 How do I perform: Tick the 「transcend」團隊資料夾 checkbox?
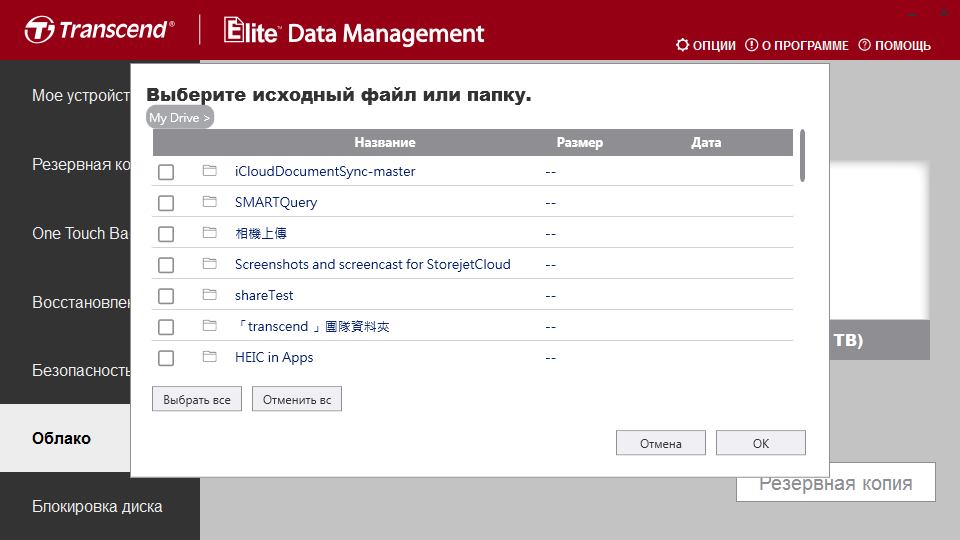[166, 327]
